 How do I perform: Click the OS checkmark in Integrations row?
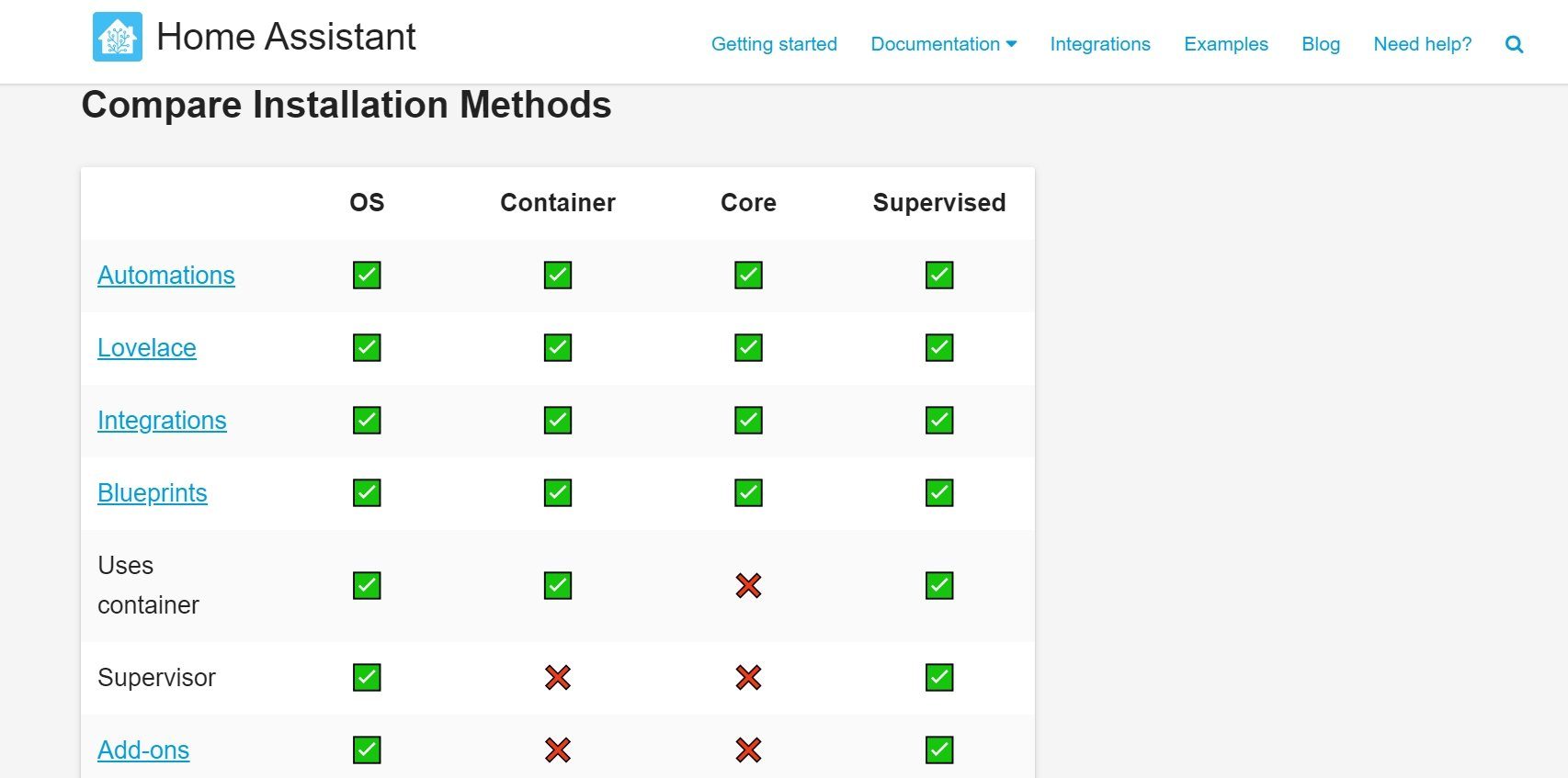(x=367, y=420)
